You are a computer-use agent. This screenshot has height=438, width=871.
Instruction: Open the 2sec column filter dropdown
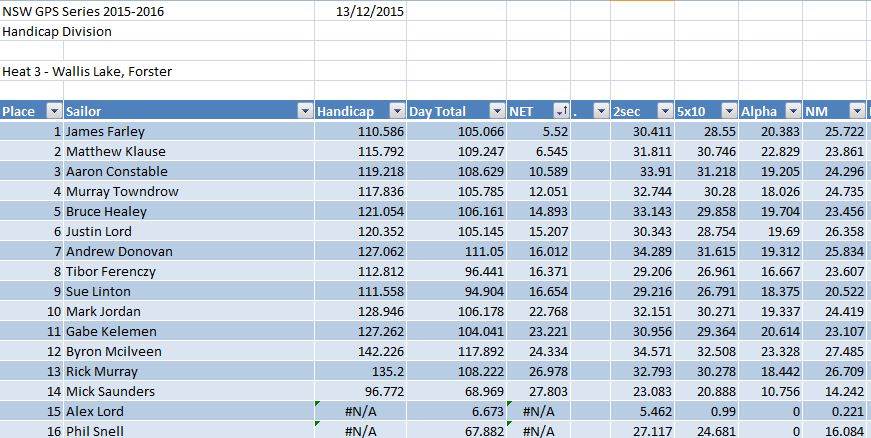coord(664,111)
